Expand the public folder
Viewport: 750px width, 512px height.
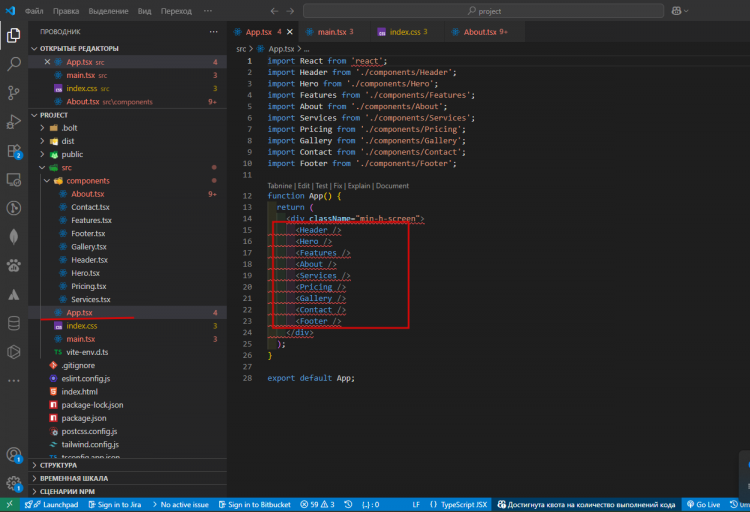[x=42, y=154]
